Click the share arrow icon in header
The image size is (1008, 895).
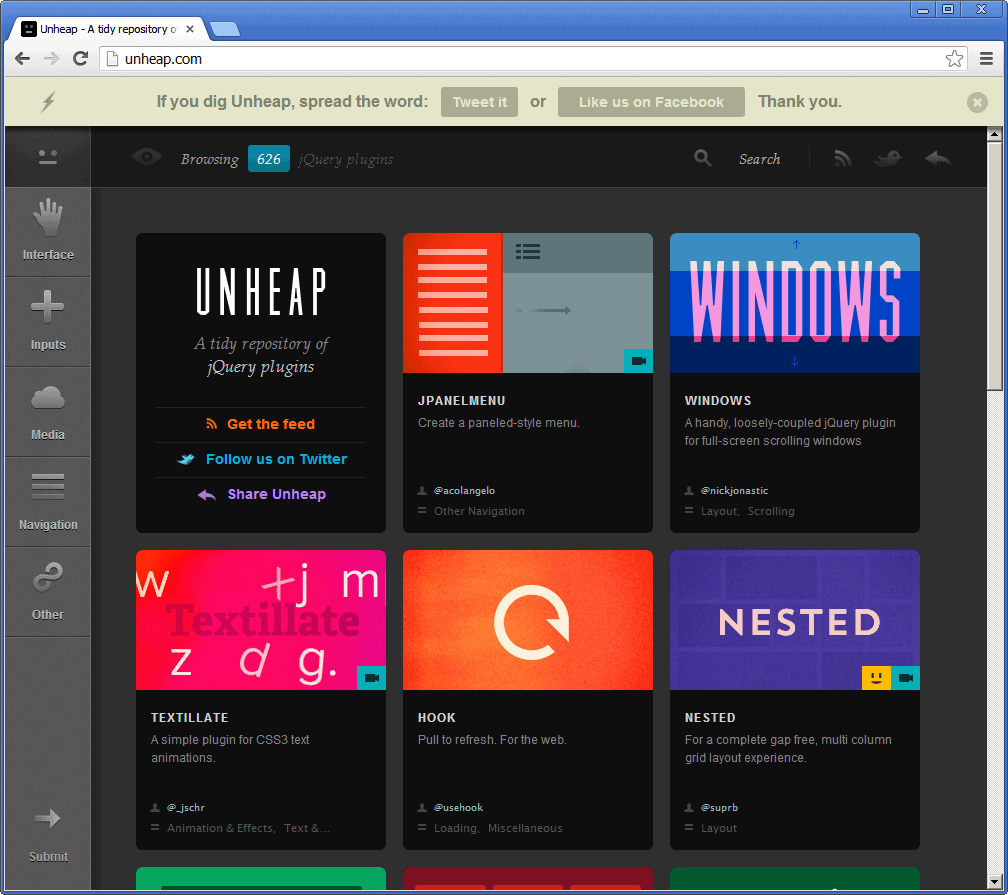(937, 158)
